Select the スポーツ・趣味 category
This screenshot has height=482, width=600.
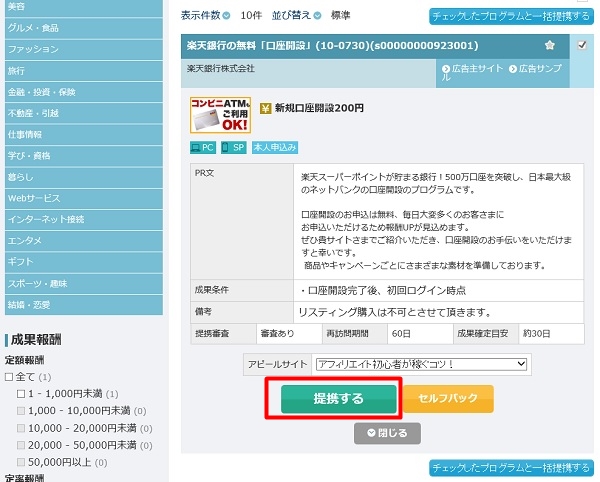coord(84,283)
